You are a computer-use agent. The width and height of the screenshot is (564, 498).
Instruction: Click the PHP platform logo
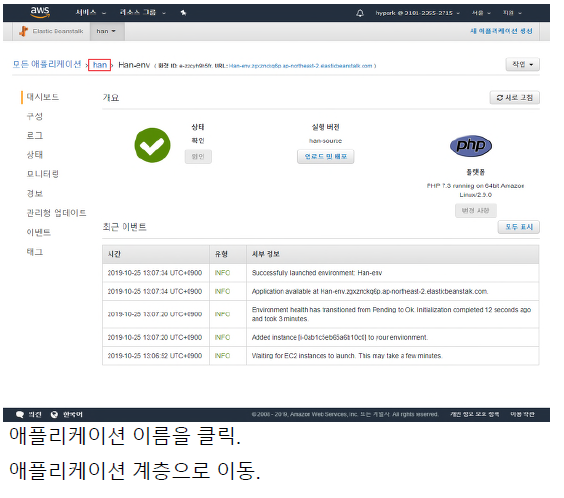coord(471,146)
